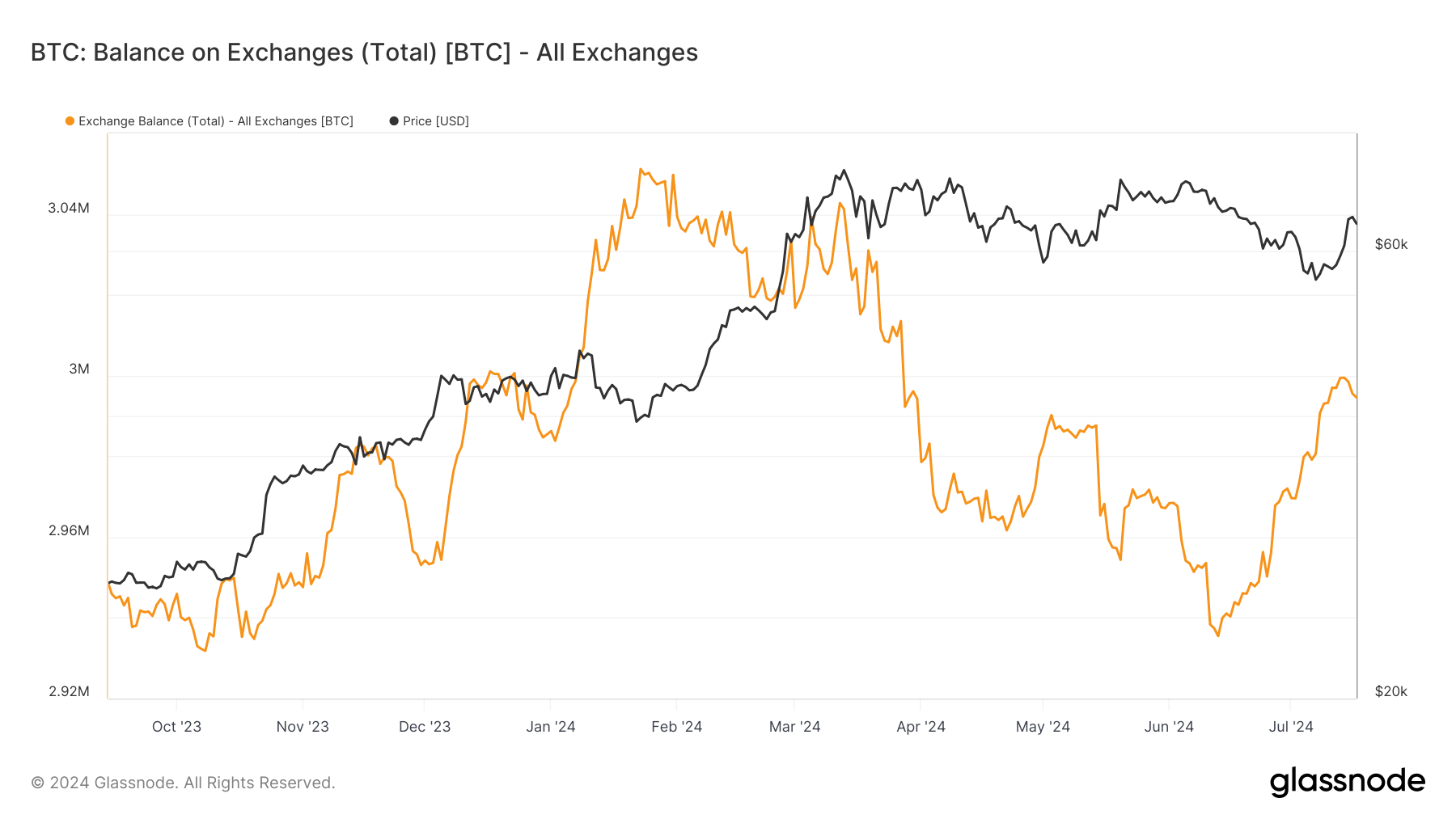
Task: Select the Jan '24 x-axis label
Action: (x=551, y=727)
